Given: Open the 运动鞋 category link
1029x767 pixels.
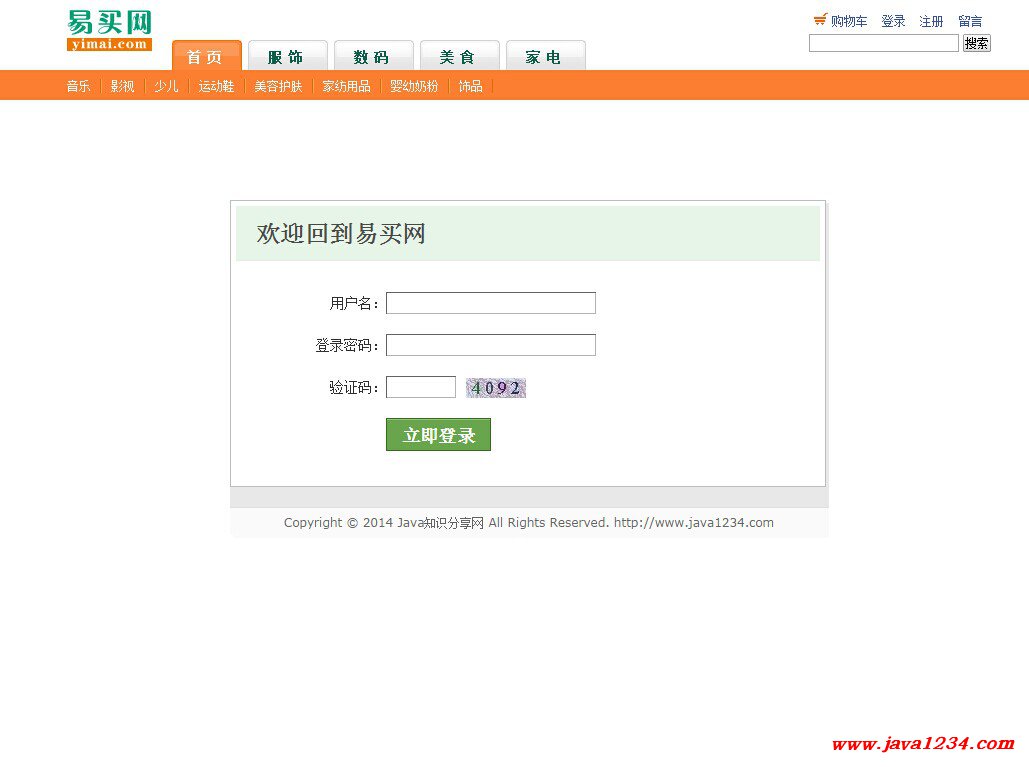Looking at the screenshot, I should [x=216, y=86].
